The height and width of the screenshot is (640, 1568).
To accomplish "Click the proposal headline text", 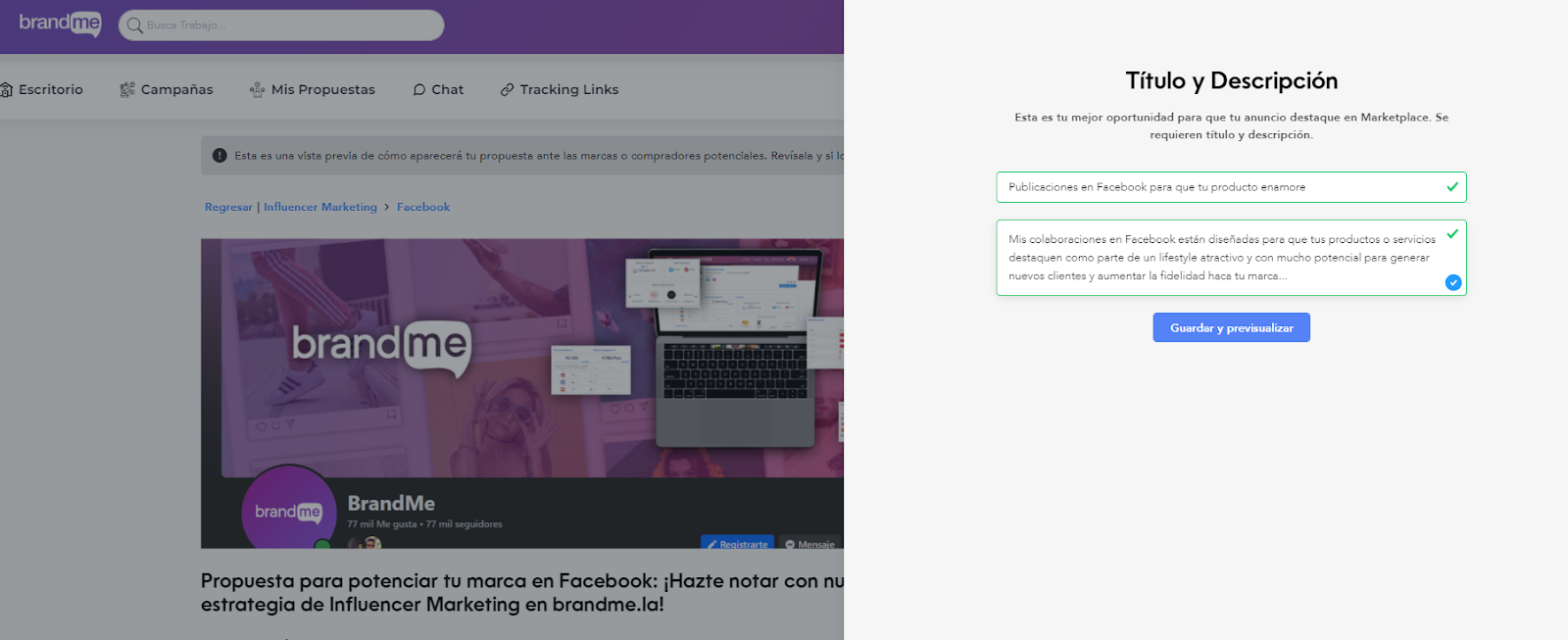I will (x=522, y=592).
